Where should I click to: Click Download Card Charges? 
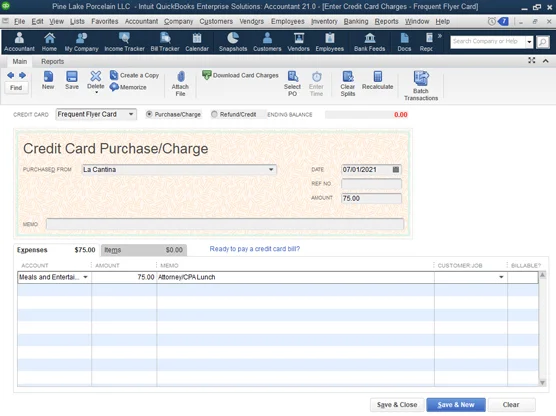(x=240, y=75)
